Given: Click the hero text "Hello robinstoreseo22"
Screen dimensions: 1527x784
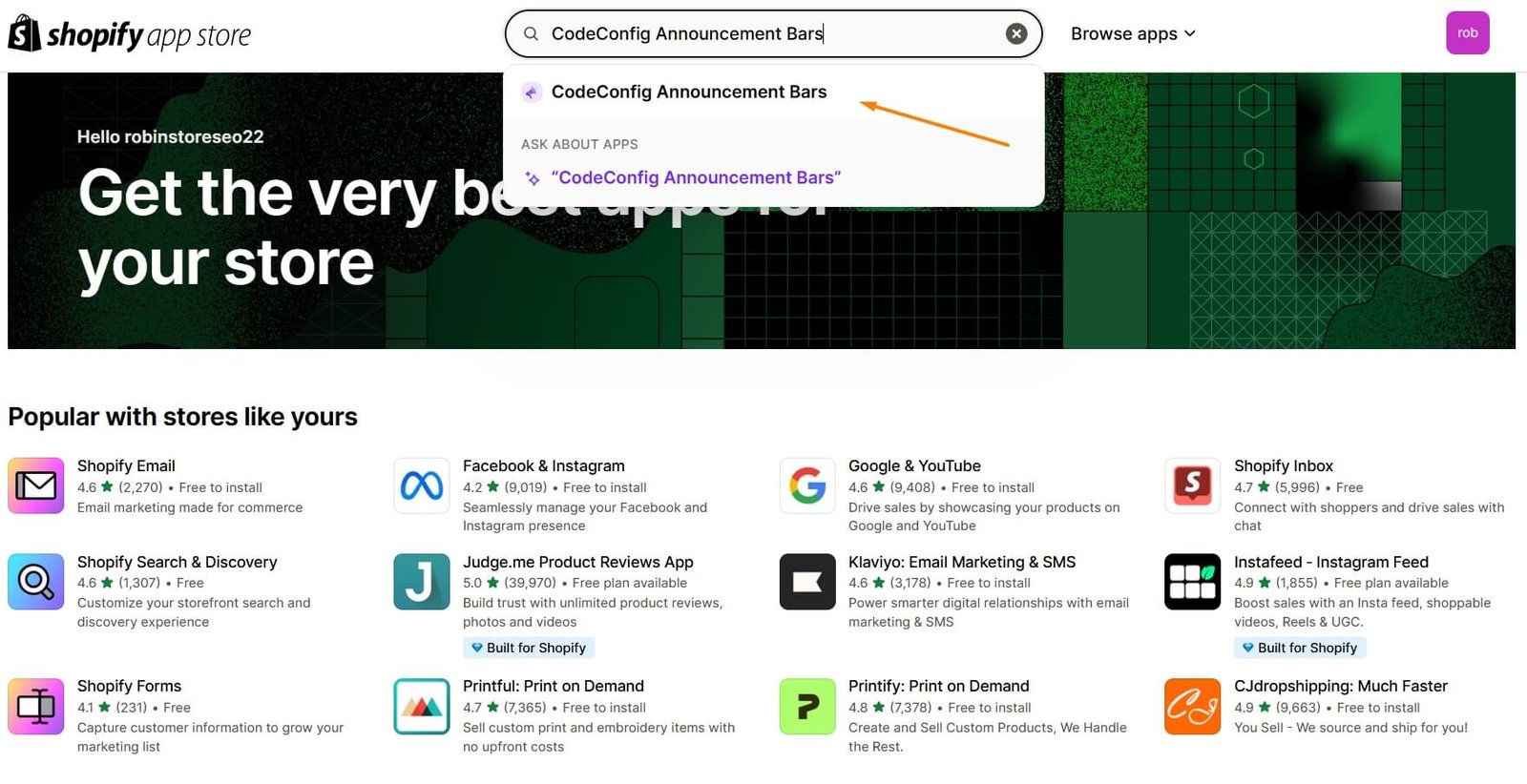Looking at the screenshot, I should [x=171, y=137].
